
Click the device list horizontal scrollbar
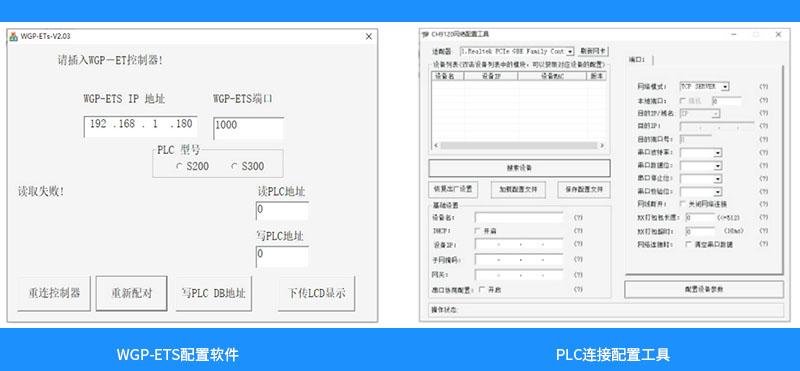[x=518, y=145]
